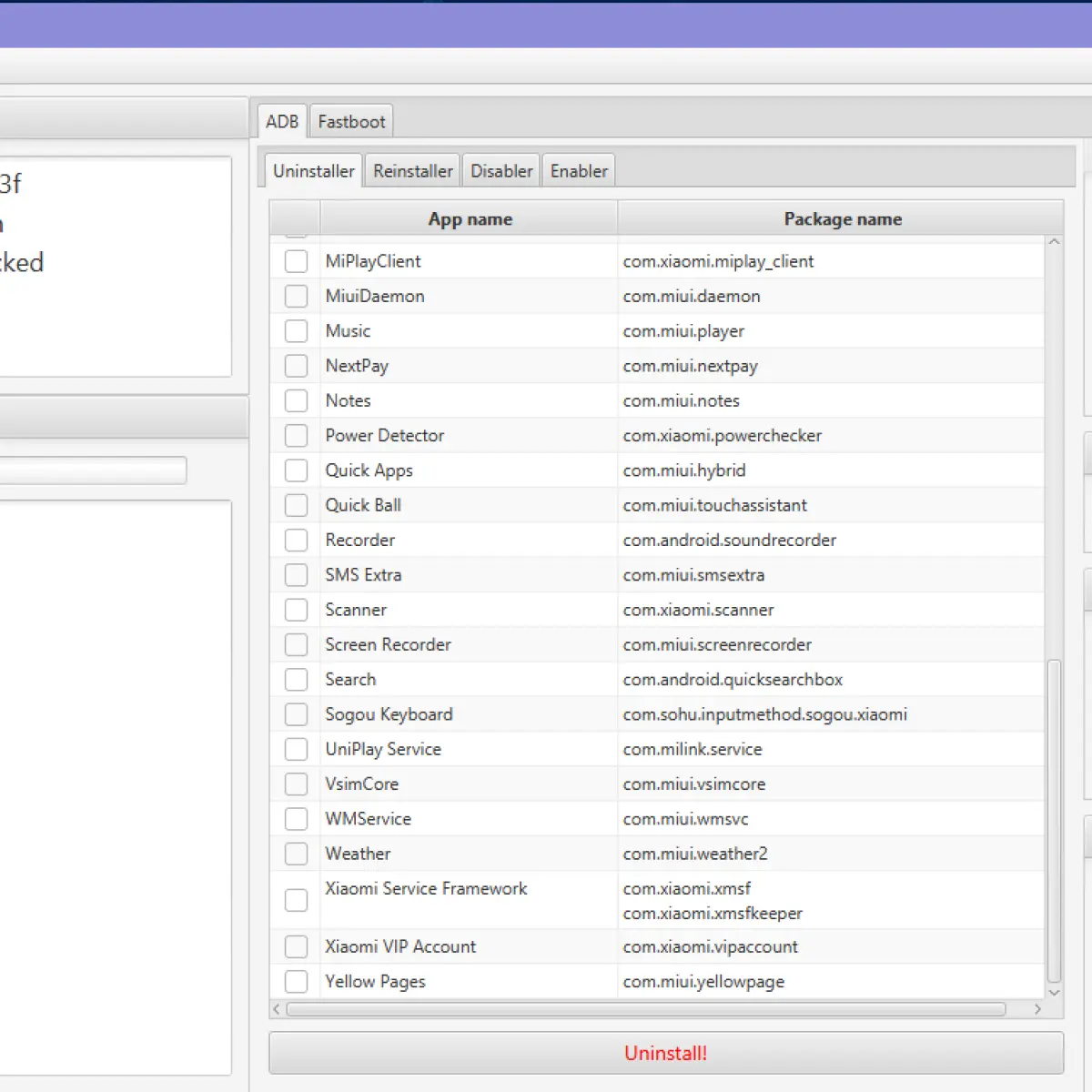Select com.miui.wmsvc package cell
Screen dimensions: 1092x1092
[831, 819]
